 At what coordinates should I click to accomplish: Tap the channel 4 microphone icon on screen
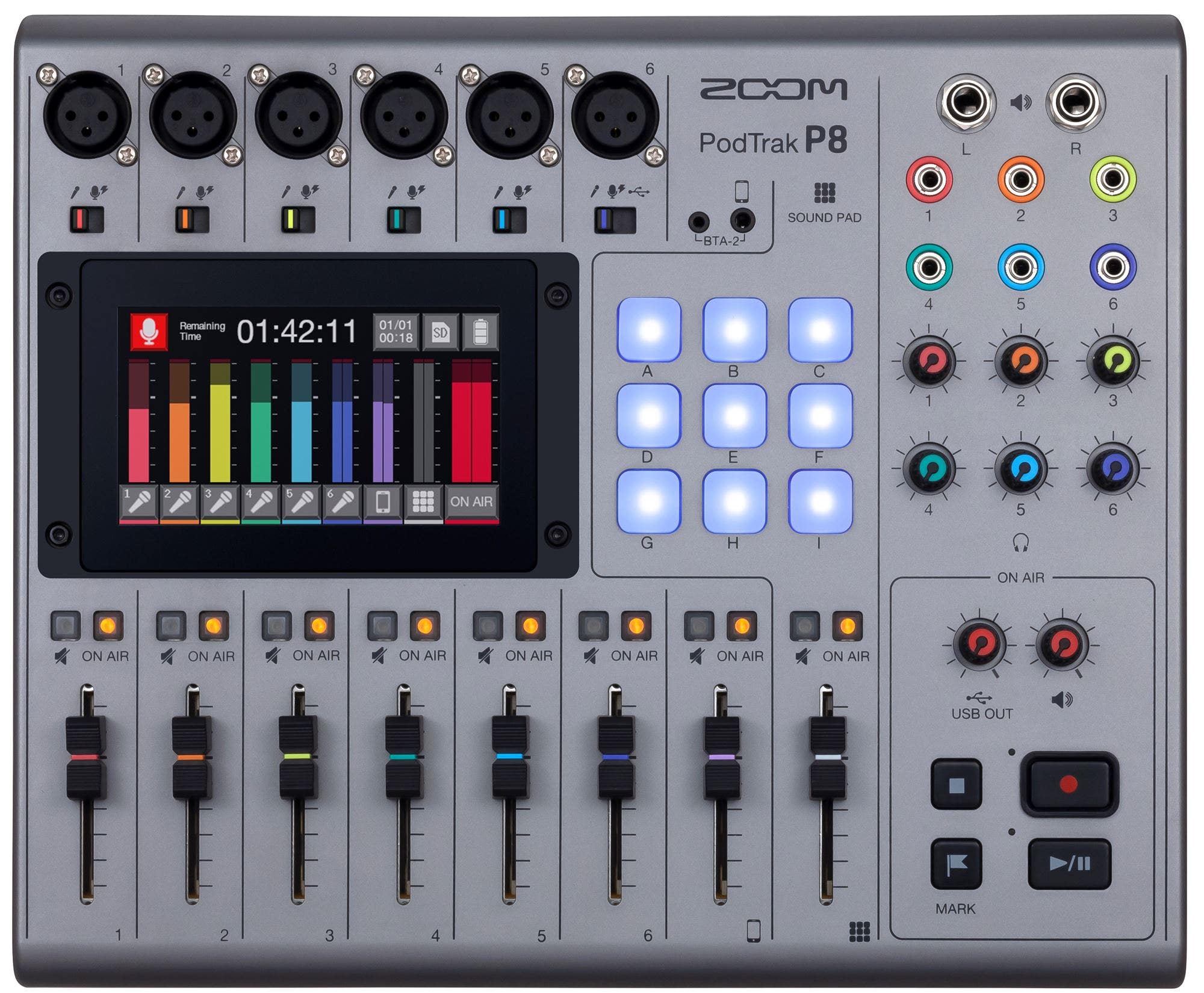point(261,502)
